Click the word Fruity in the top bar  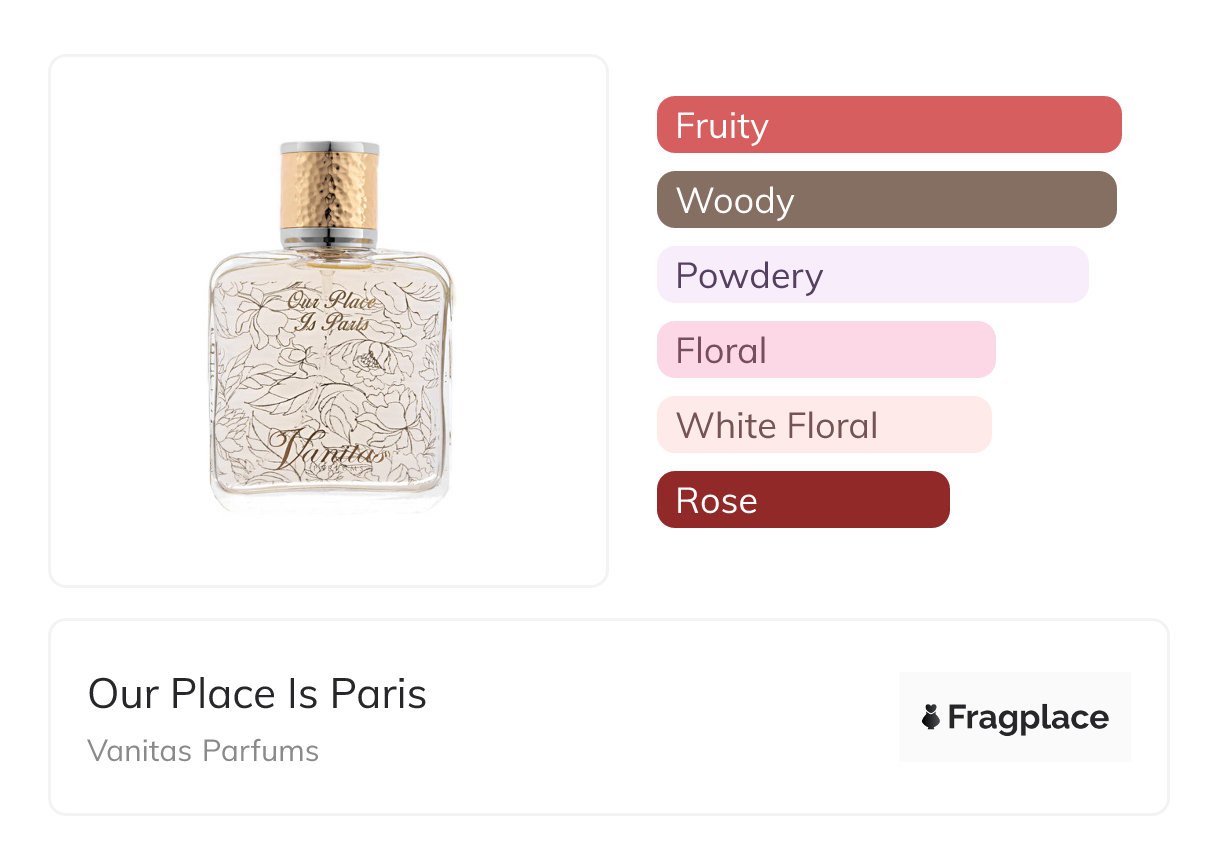coord(722,126)
